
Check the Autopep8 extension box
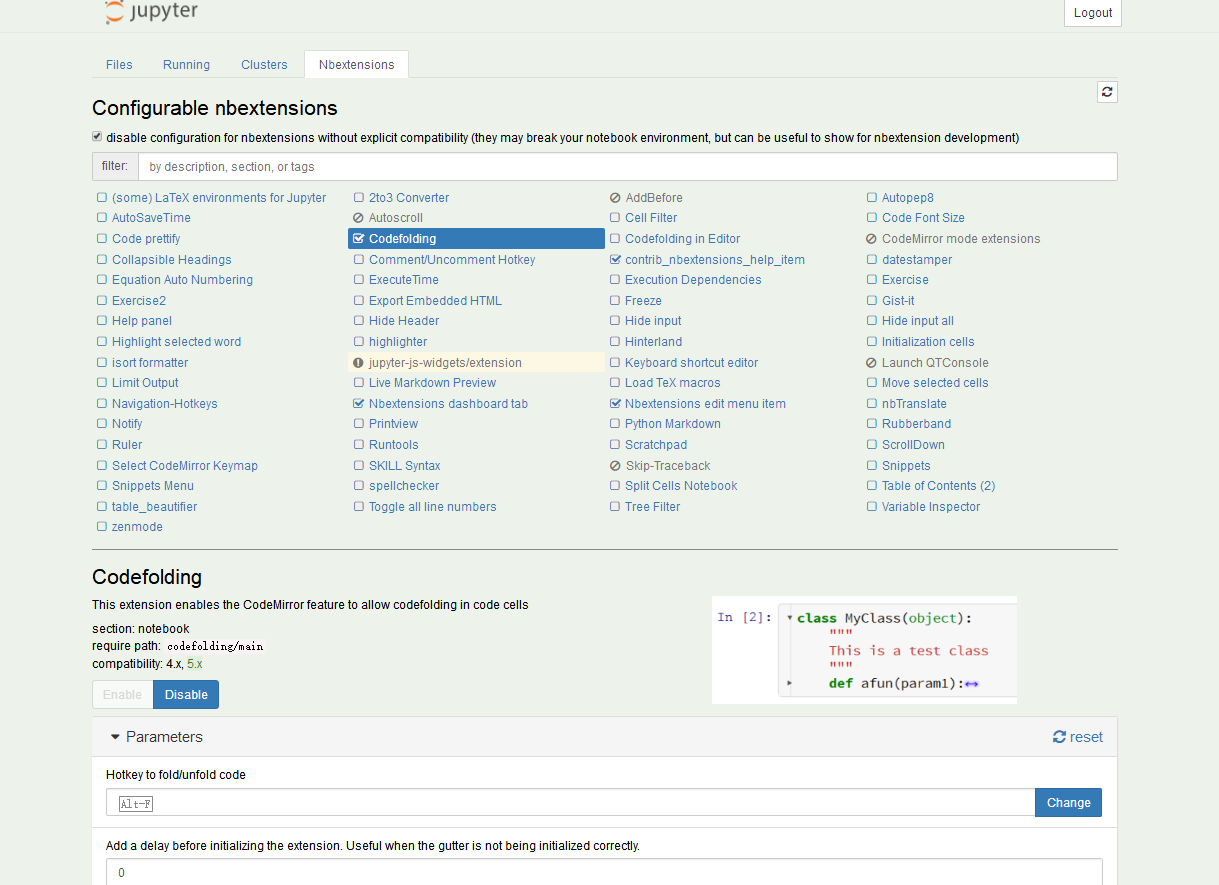click(x=872, y=198)
